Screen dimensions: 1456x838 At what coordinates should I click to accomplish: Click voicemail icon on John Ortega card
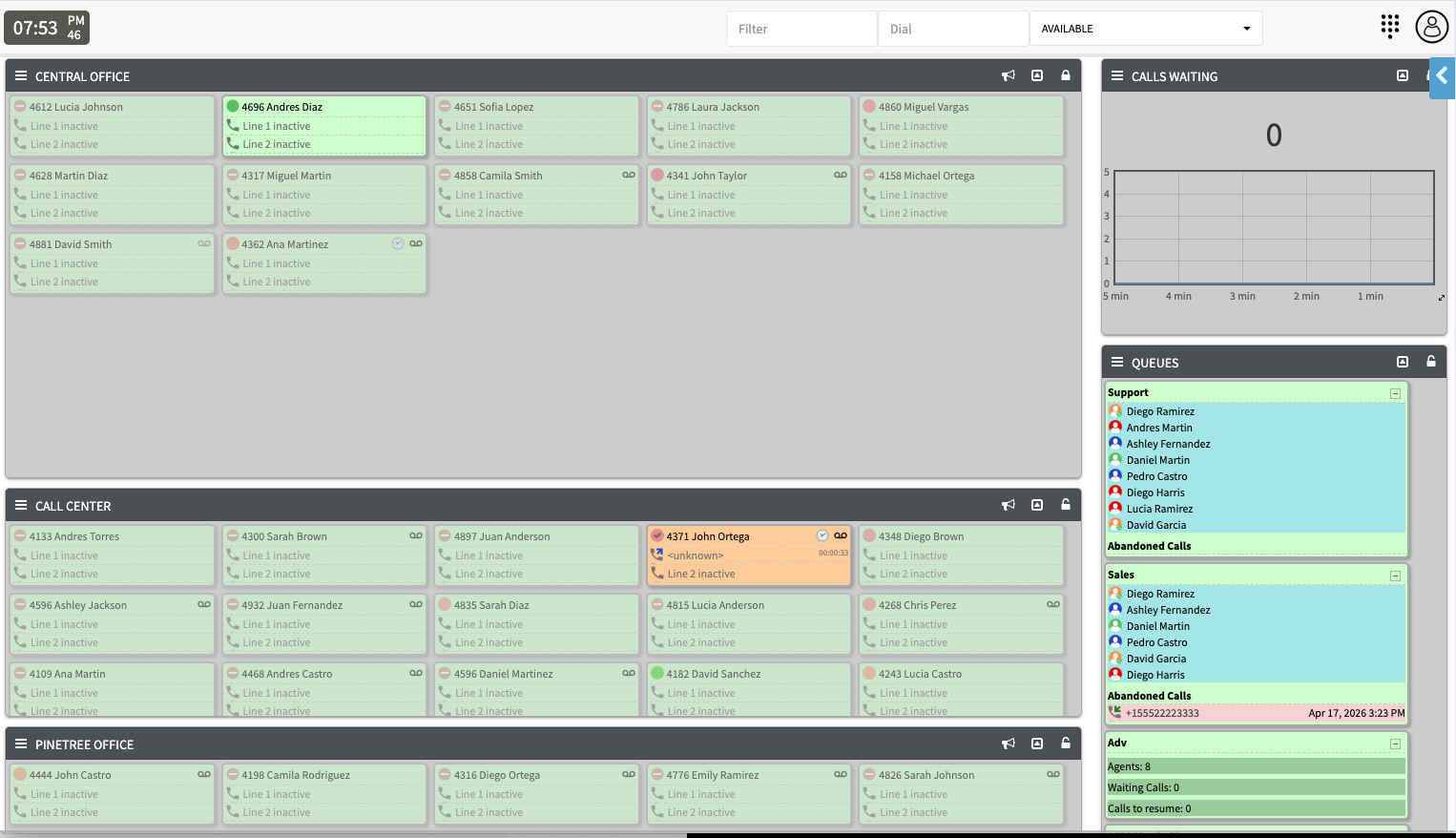pos(841,535)
